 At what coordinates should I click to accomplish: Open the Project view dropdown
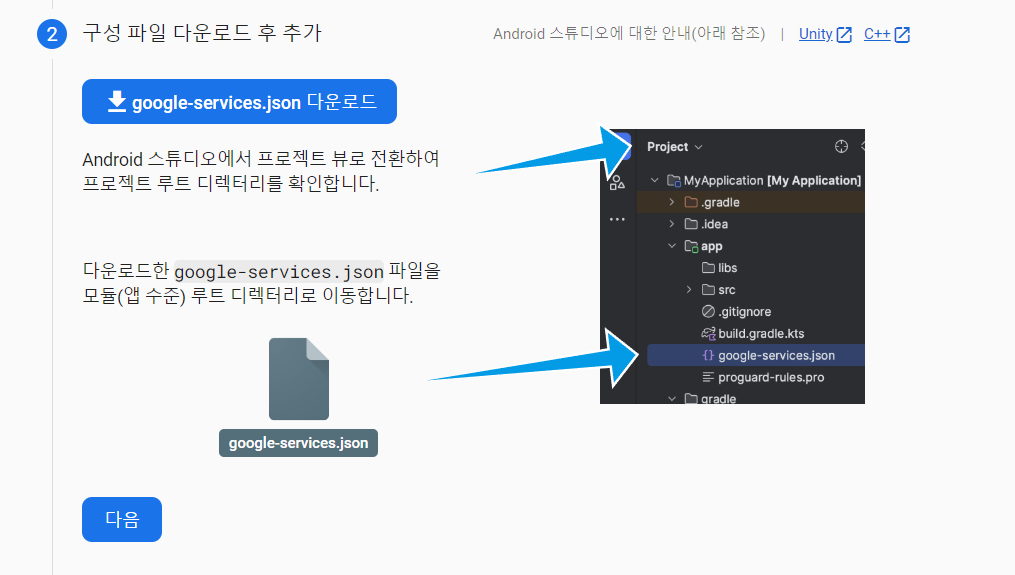click(675, 147)
